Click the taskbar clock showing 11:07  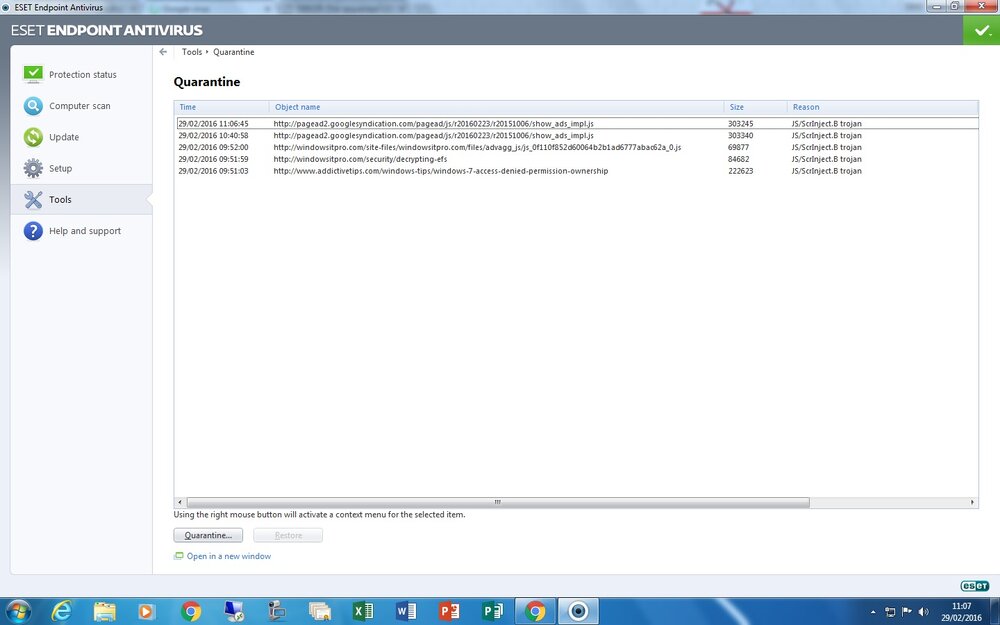pos(961,612)
